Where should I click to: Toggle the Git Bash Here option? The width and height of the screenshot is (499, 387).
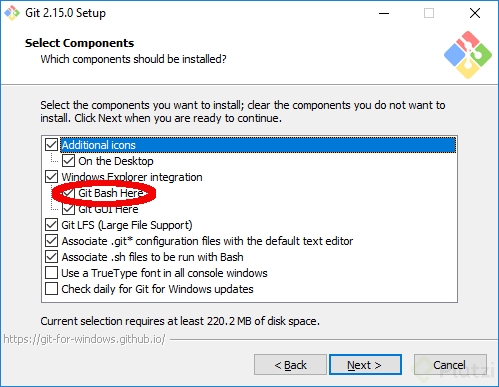(x=68, y=193)
